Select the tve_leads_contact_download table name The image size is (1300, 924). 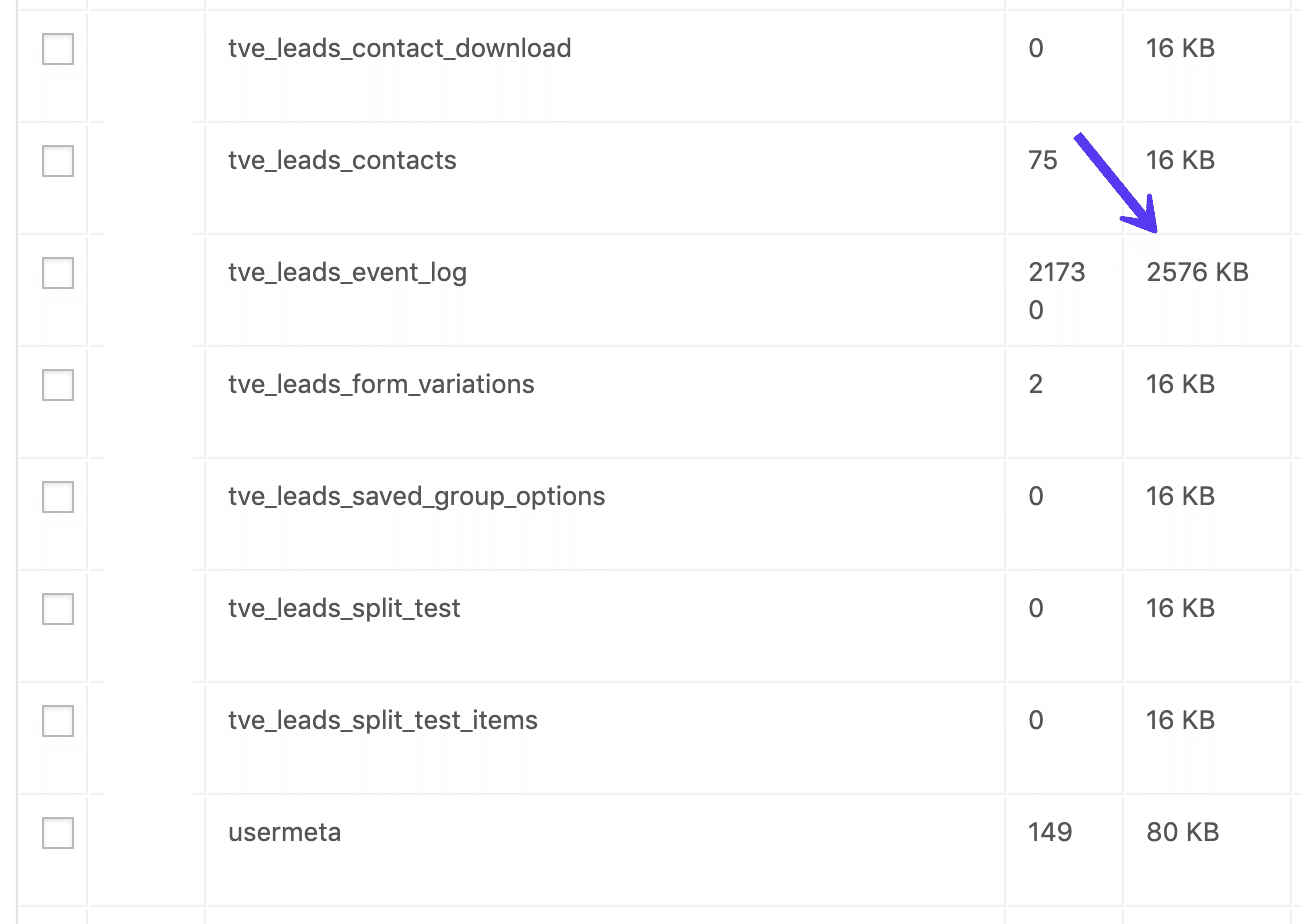pos(399,48)
